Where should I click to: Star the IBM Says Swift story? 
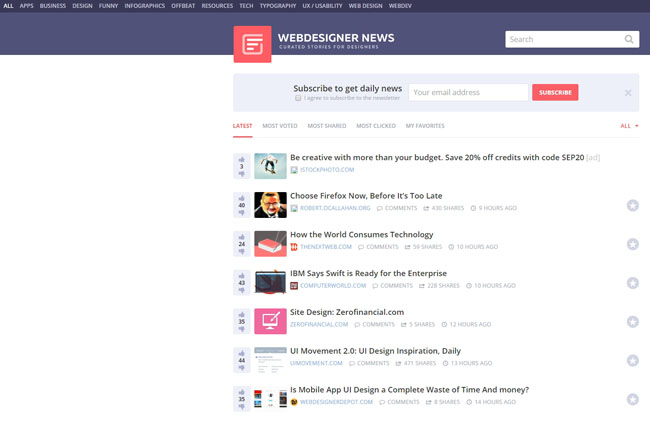(x=633, y=283)
